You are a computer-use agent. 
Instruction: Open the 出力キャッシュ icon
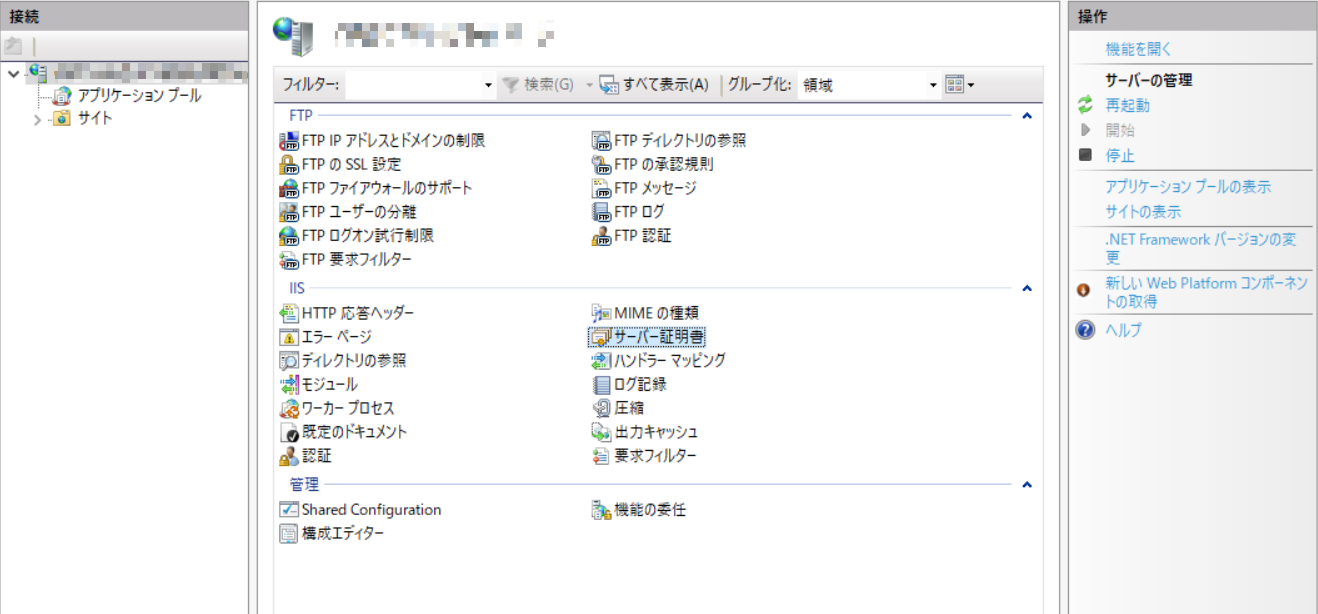600,432
